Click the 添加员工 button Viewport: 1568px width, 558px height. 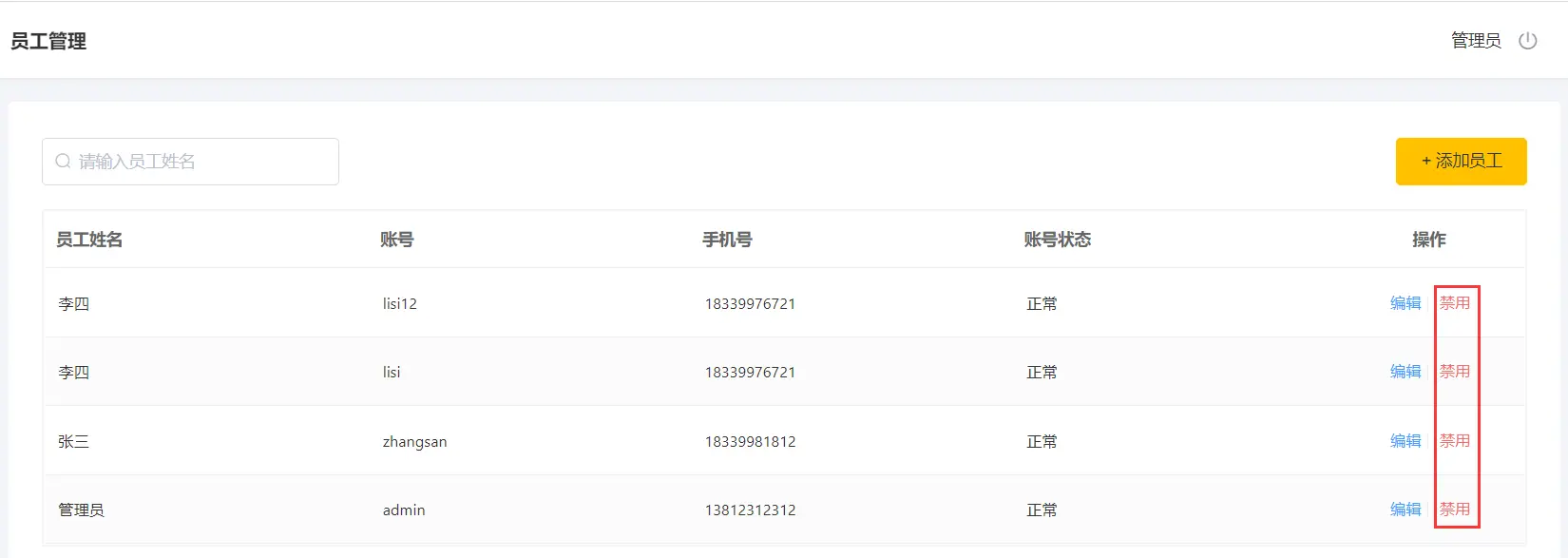pos(1461,162)
